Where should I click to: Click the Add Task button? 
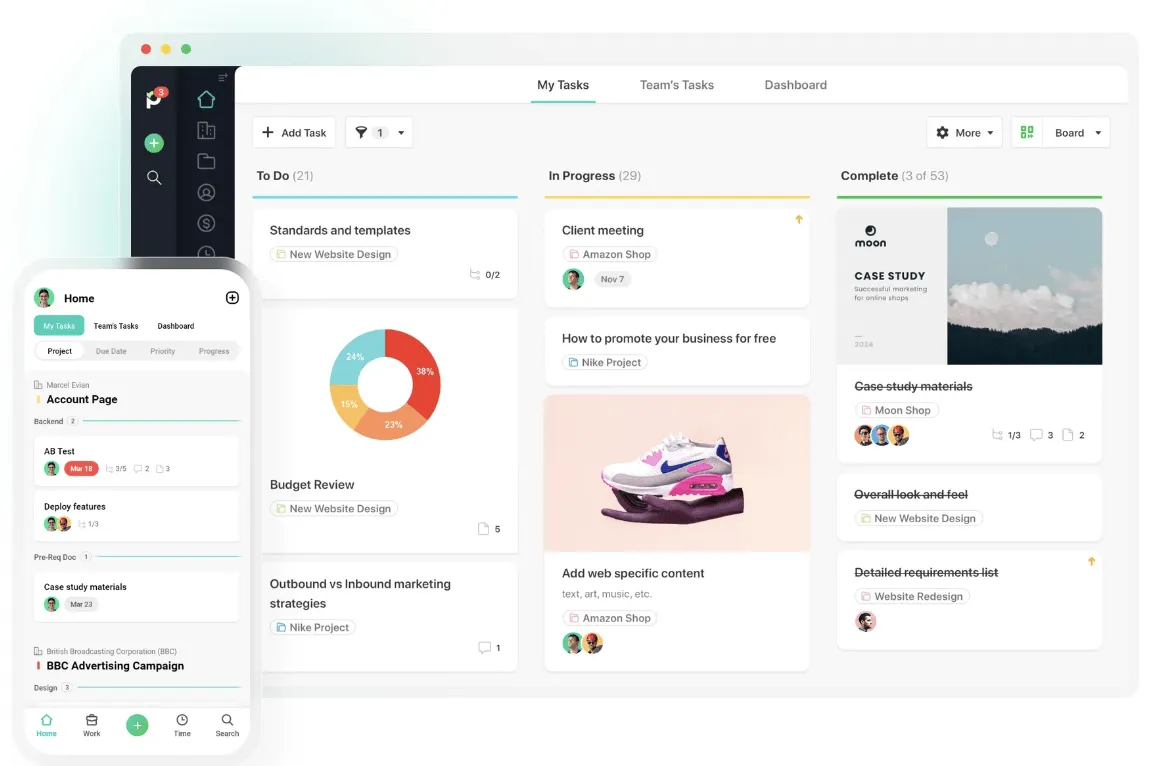click(x=294, y=133)
